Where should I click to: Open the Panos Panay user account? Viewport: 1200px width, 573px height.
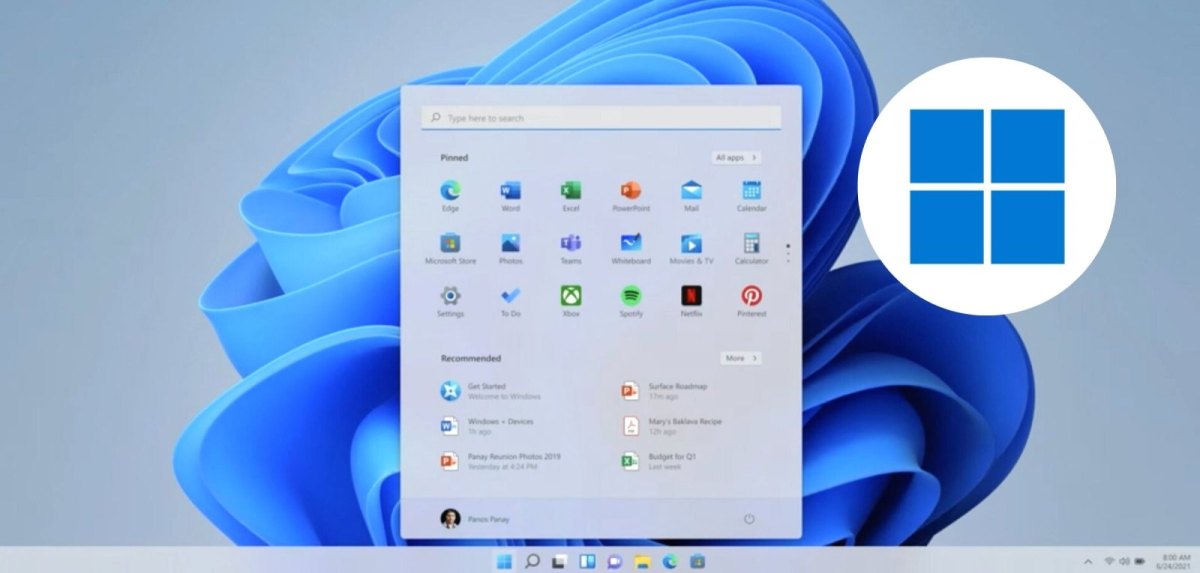pyautogui.click(x=474, y=519)
